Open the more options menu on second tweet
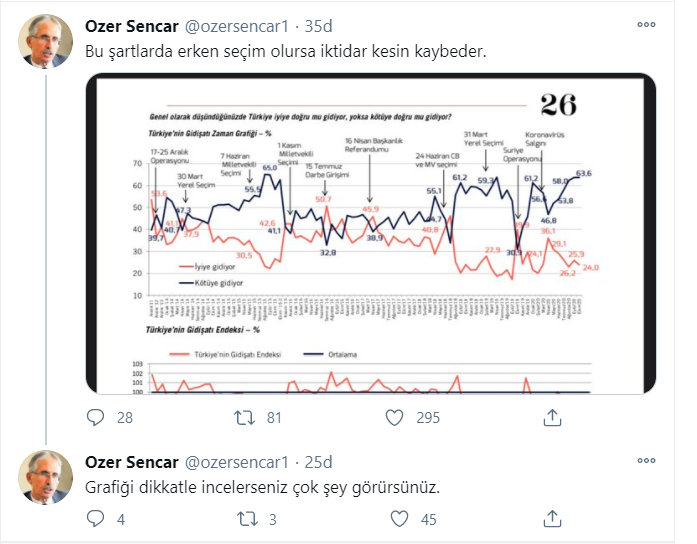The width and height of the screenshot is (697, 544). (x=646, y=460)
